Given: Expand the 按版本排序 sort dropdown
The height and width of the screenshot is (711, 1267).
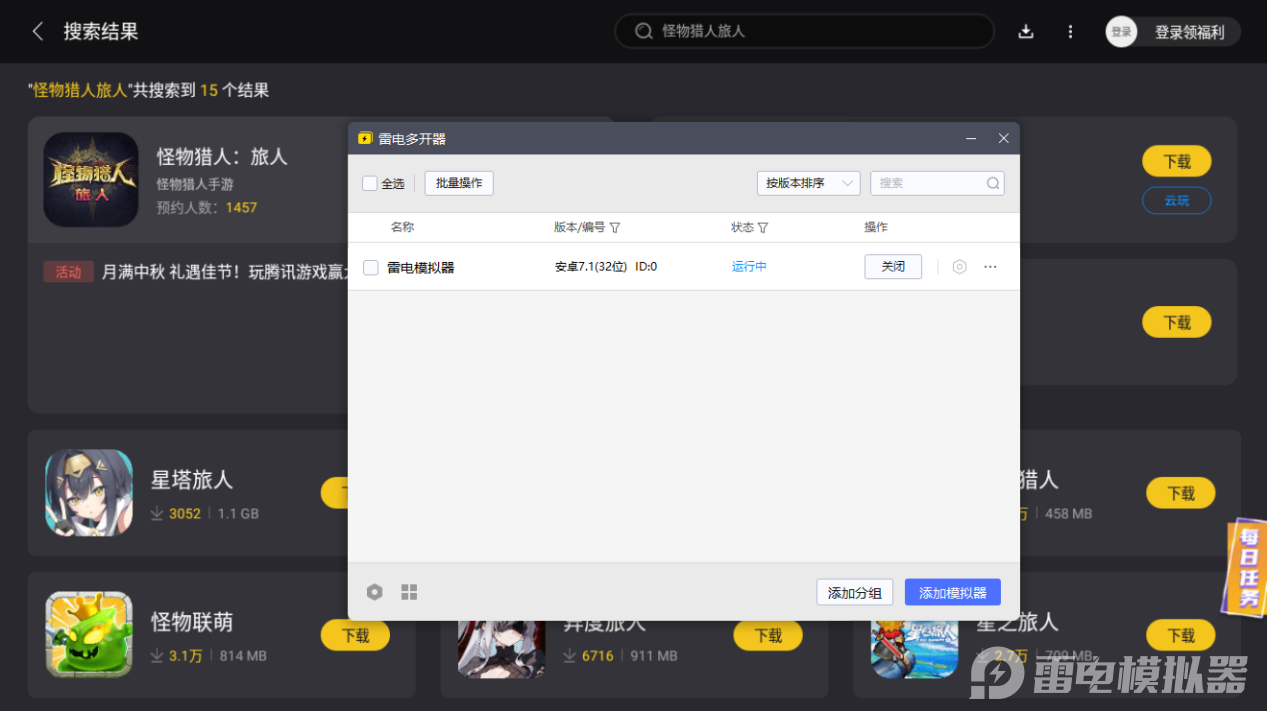Looking at the screenshot, I should [x=808, y=183].
